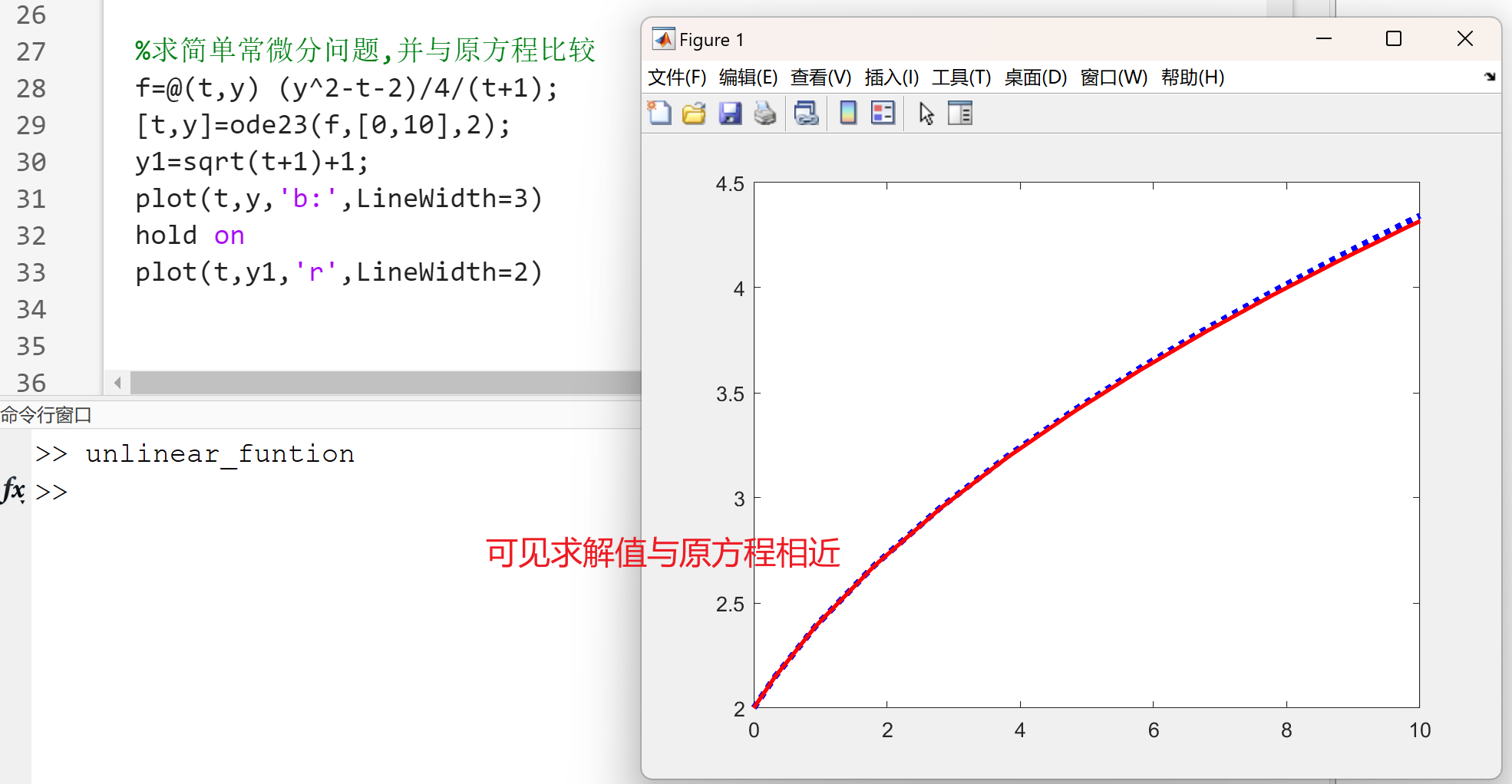The height and width of the screenshot is (784, 1512).
Task: Click the plot(t,y1,'r') code line
Action: [x=339, y=272]
